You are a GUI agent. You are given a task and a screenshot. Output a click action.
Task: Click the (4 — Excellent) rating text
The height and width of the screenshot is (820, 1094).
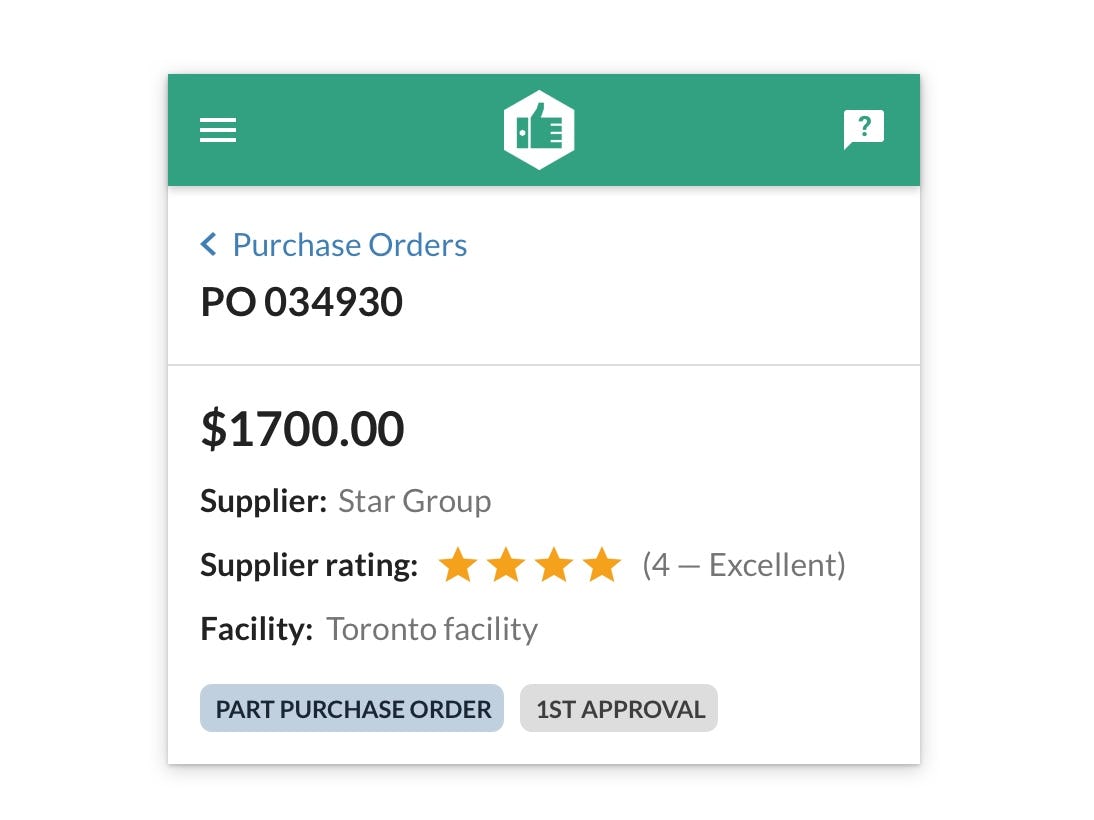click(744, 565)
